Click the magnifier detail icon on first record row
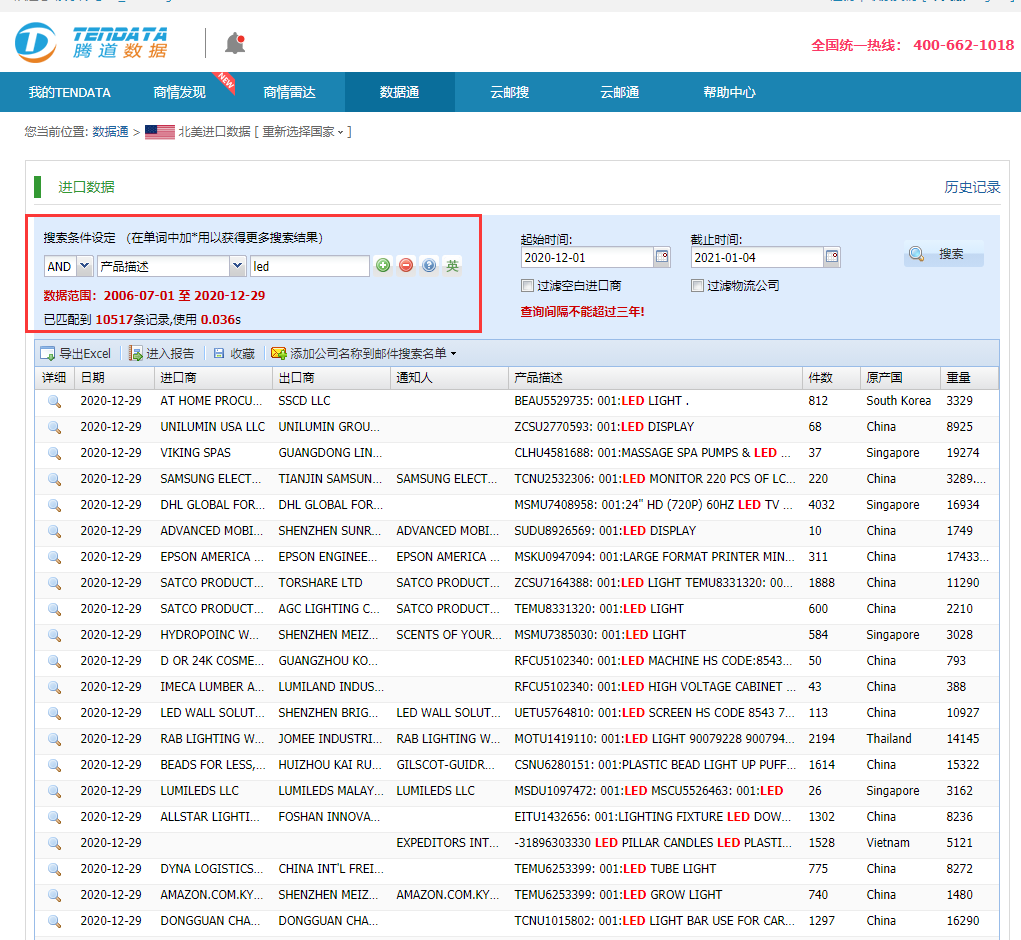 53,400
